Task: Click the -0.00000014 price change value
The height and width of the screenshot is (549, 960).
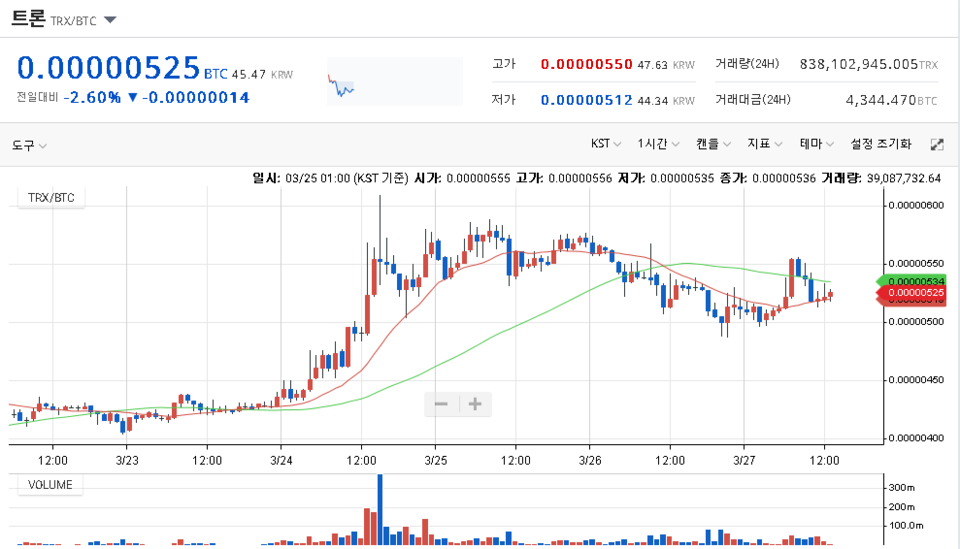Action: [x=195, y=98]
